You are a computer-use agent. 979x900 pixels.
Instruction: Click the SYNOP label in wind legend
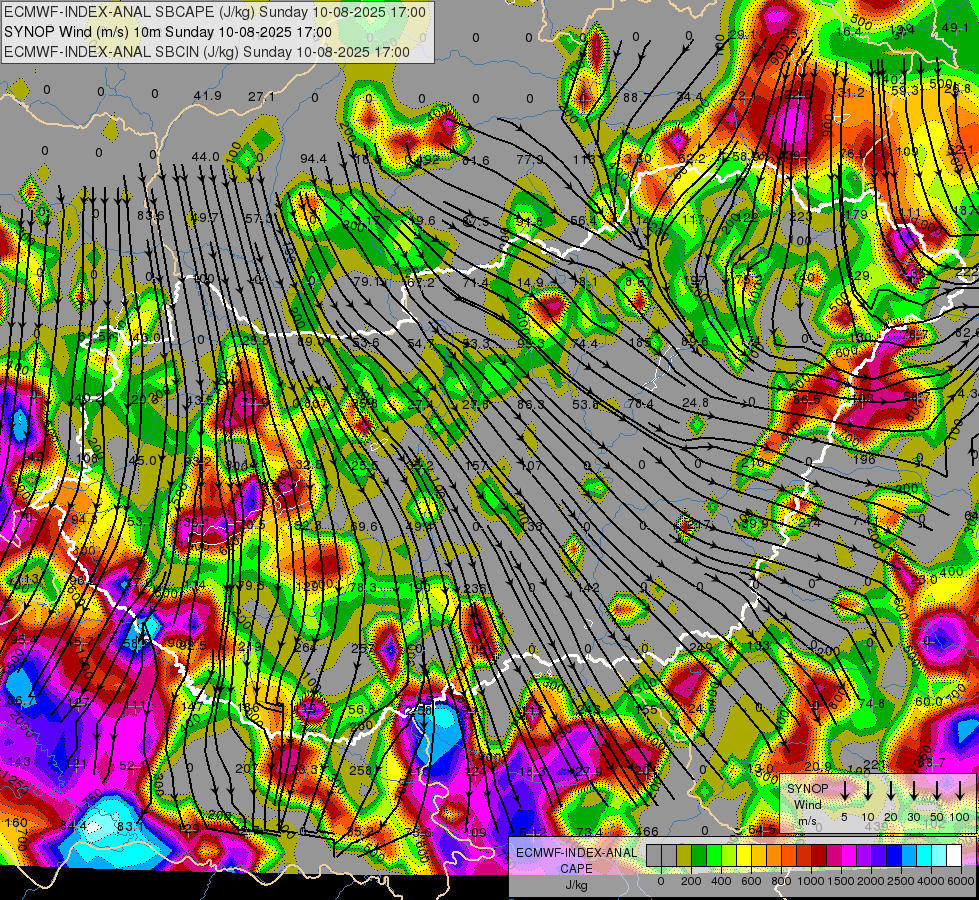point(807,789)
